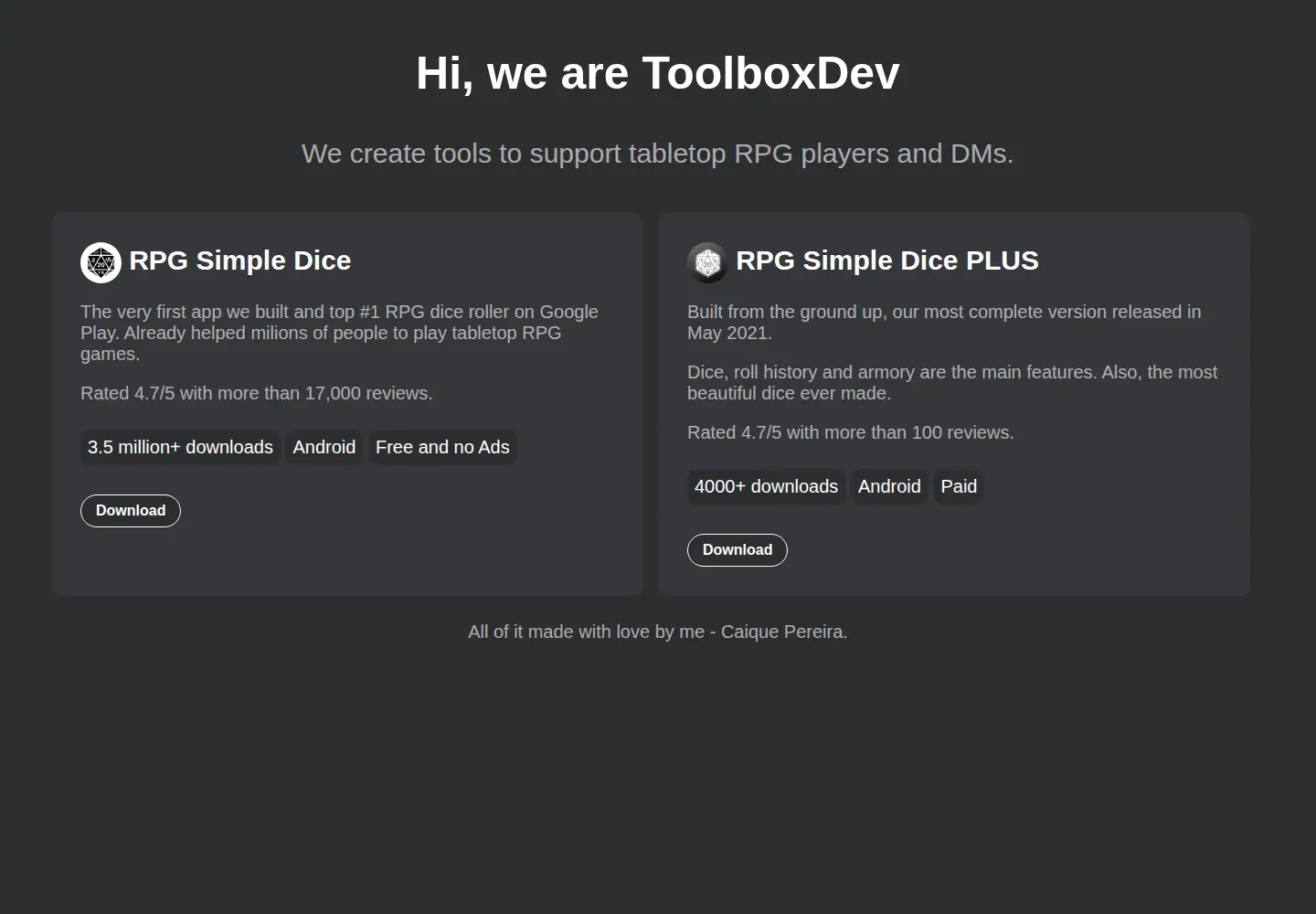Click the 'Hi, we are ToolboxDev' heading
Image resolution: width=1316 pixels, height=914 pixels.
pos(658,73)
